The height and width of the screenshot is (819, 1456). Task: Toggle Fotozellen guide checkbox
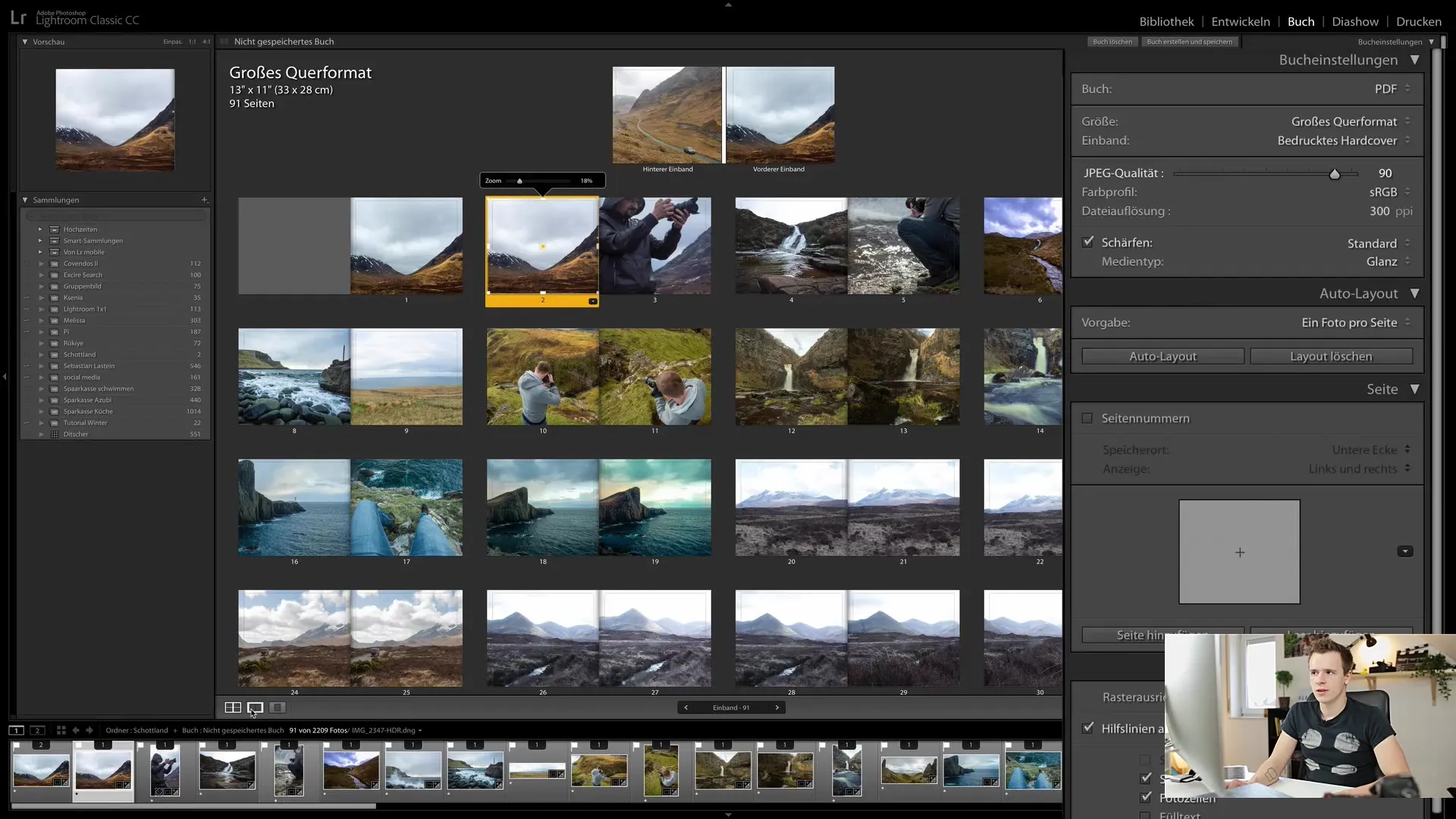tap(1146, 797)
